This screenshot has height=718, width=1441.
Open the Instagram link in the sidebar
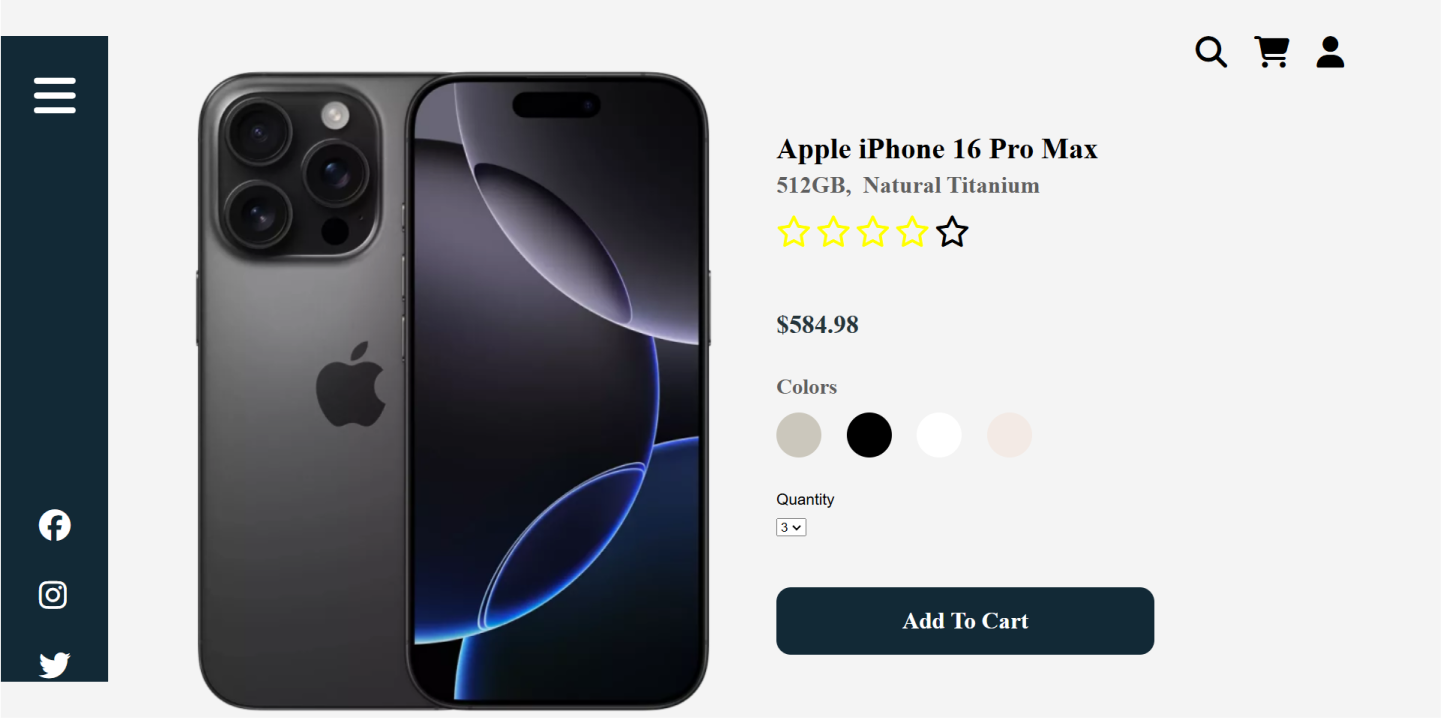(53, 595)
